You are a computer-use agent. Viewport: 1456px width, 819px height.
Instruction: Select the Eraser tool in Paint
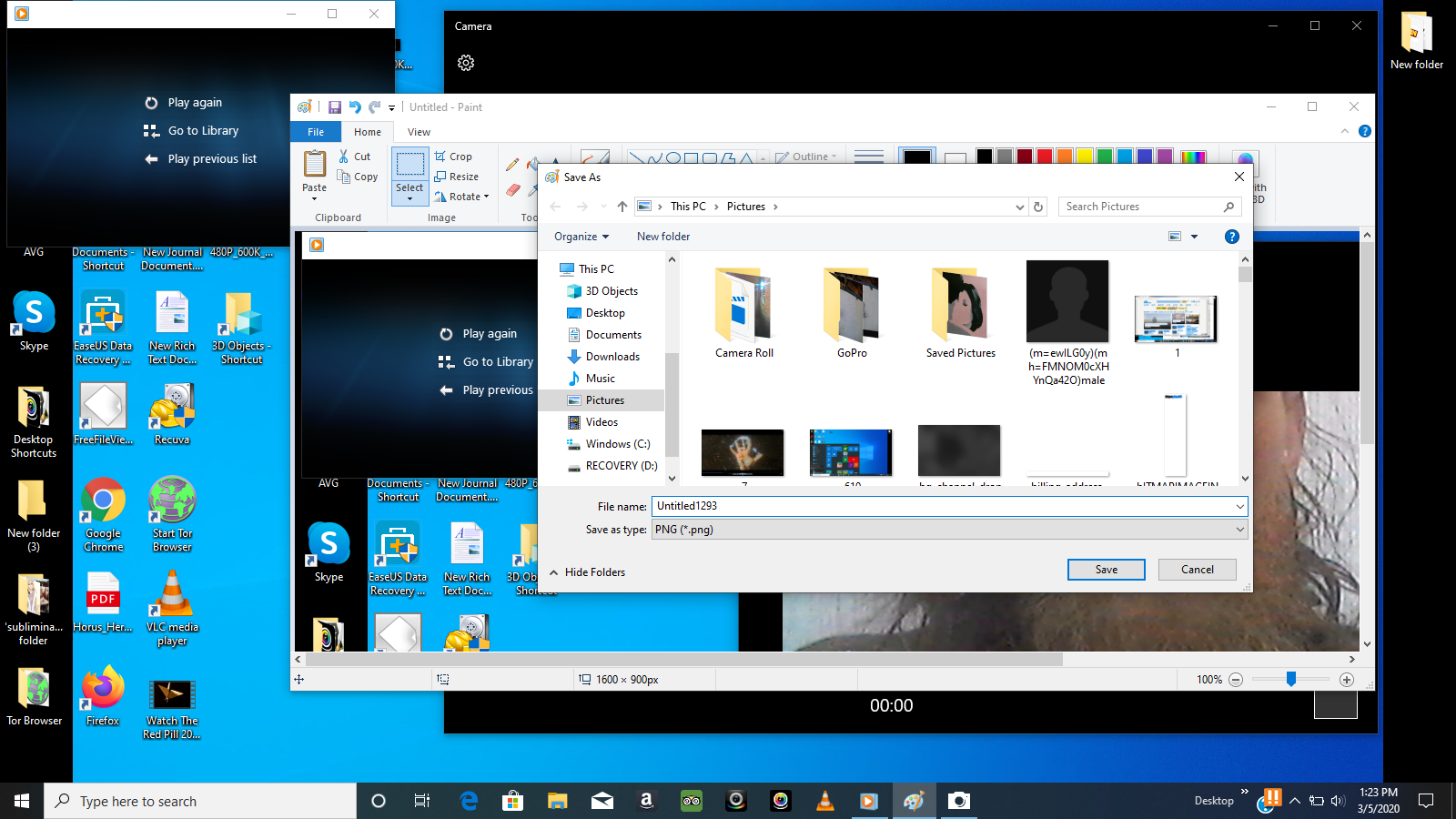pyautogui.click(x=512, y=190)
